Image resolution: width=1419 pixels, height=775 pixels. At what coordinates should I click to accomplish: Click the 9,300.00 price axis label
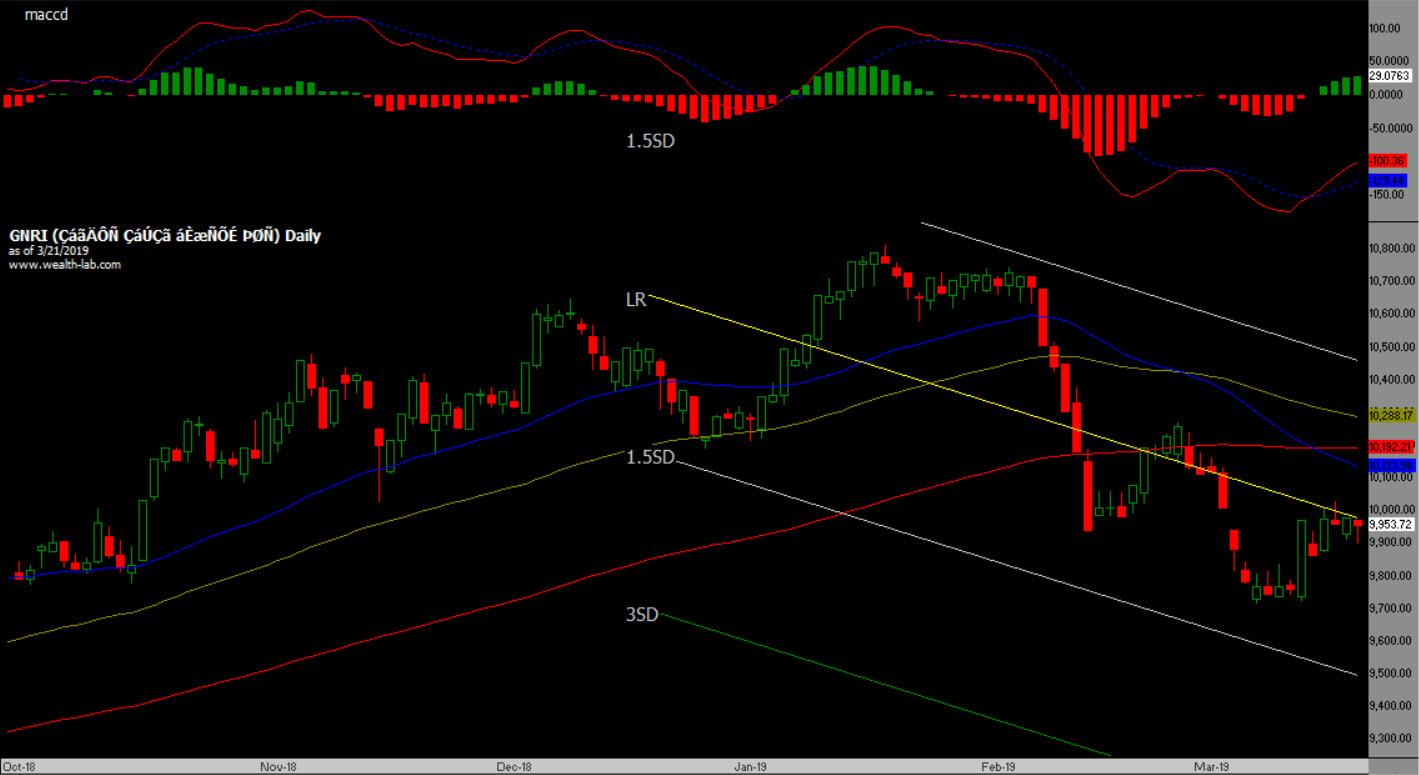pyautogui.click(x=1390, y=739)
